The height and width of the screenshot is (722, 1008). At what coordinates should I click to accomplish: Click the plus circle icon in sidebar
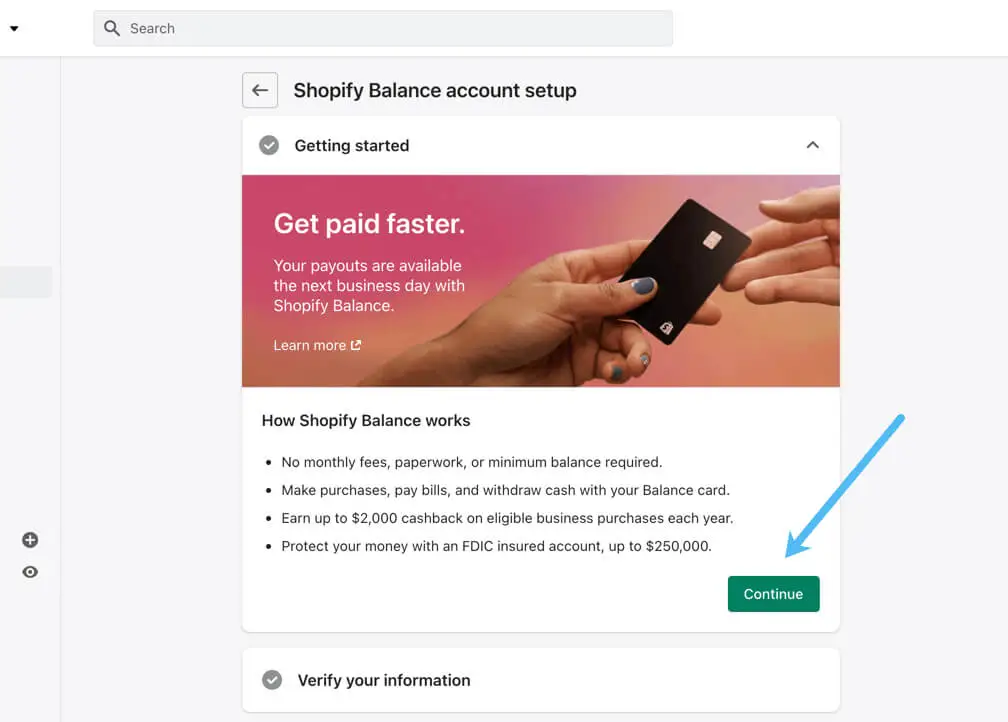[x=30, y=540]
